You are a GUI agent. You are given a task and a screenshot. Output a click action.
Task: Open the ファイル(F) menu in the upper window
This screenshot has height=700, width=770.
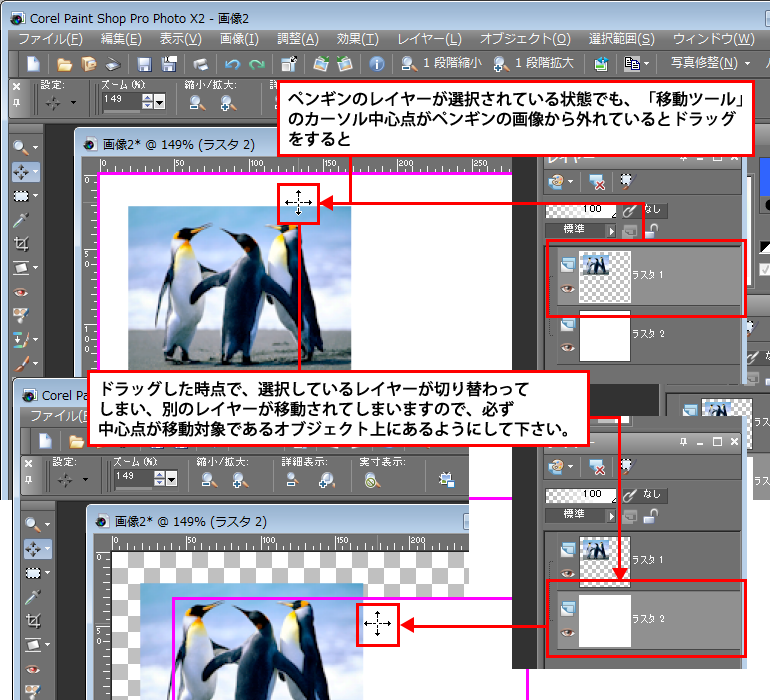click(51, 39)
